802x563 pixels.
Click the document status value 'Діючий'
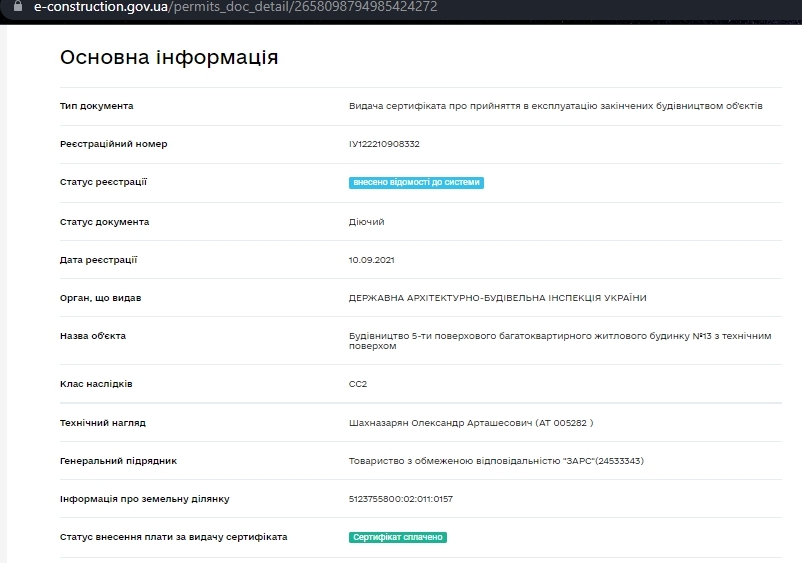coord(366,222)
